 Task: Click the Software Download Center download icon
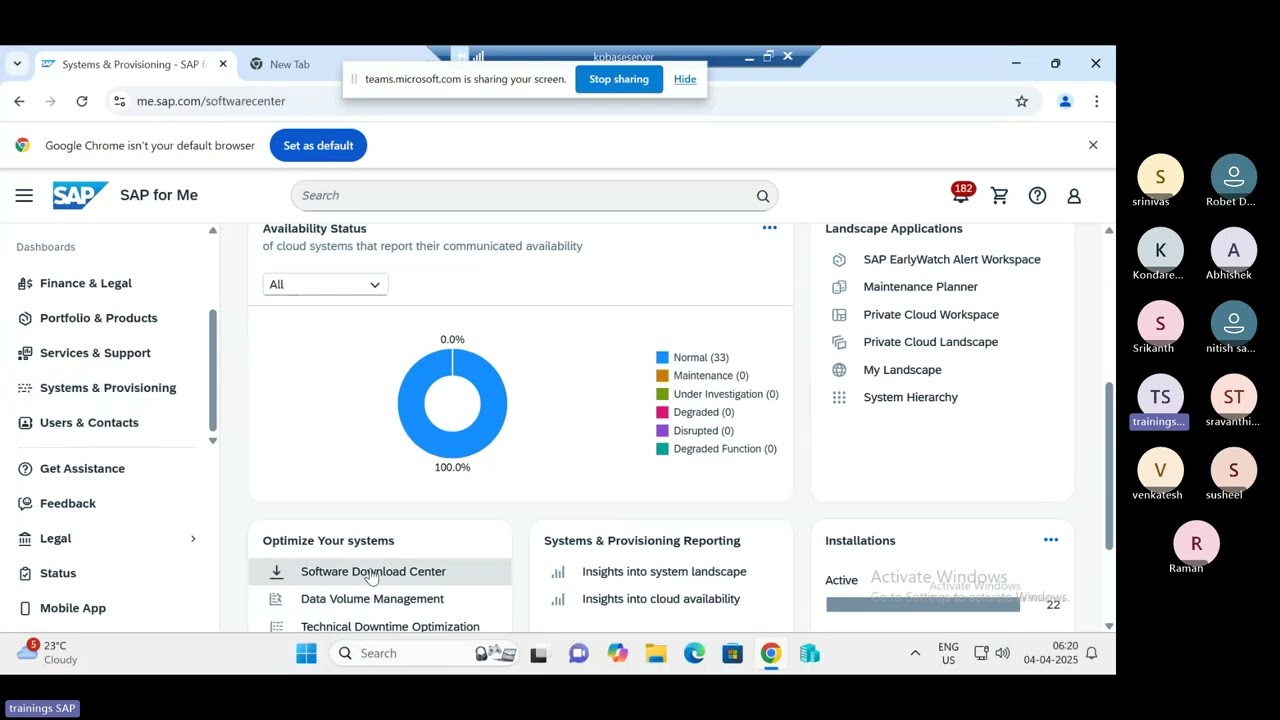[277, 572]
